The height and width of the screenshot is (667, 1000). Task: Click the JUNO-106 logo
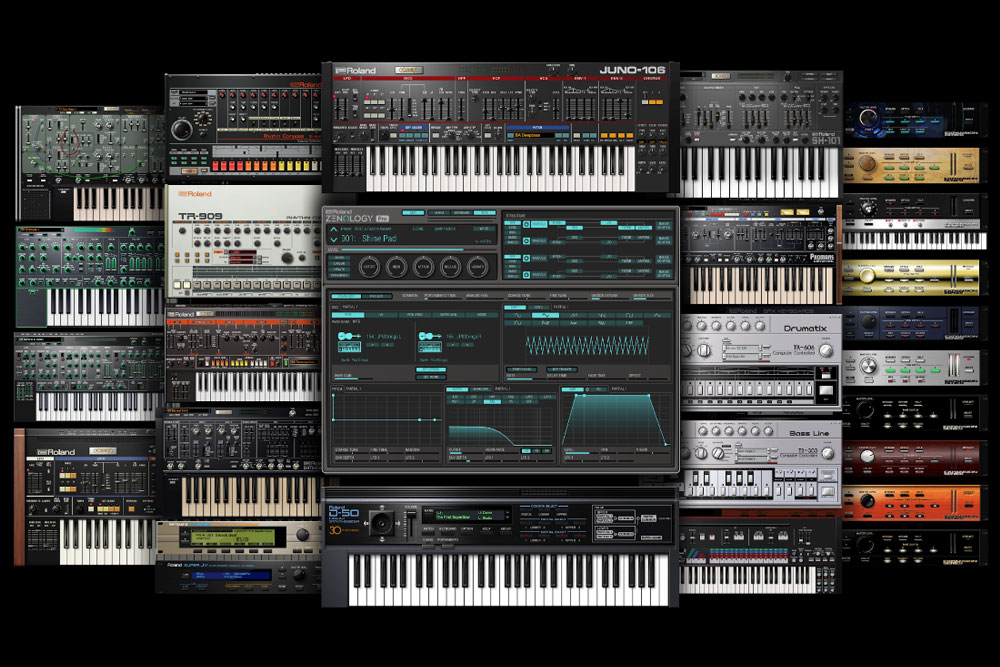pyautogui.click(x=632, y=70)
